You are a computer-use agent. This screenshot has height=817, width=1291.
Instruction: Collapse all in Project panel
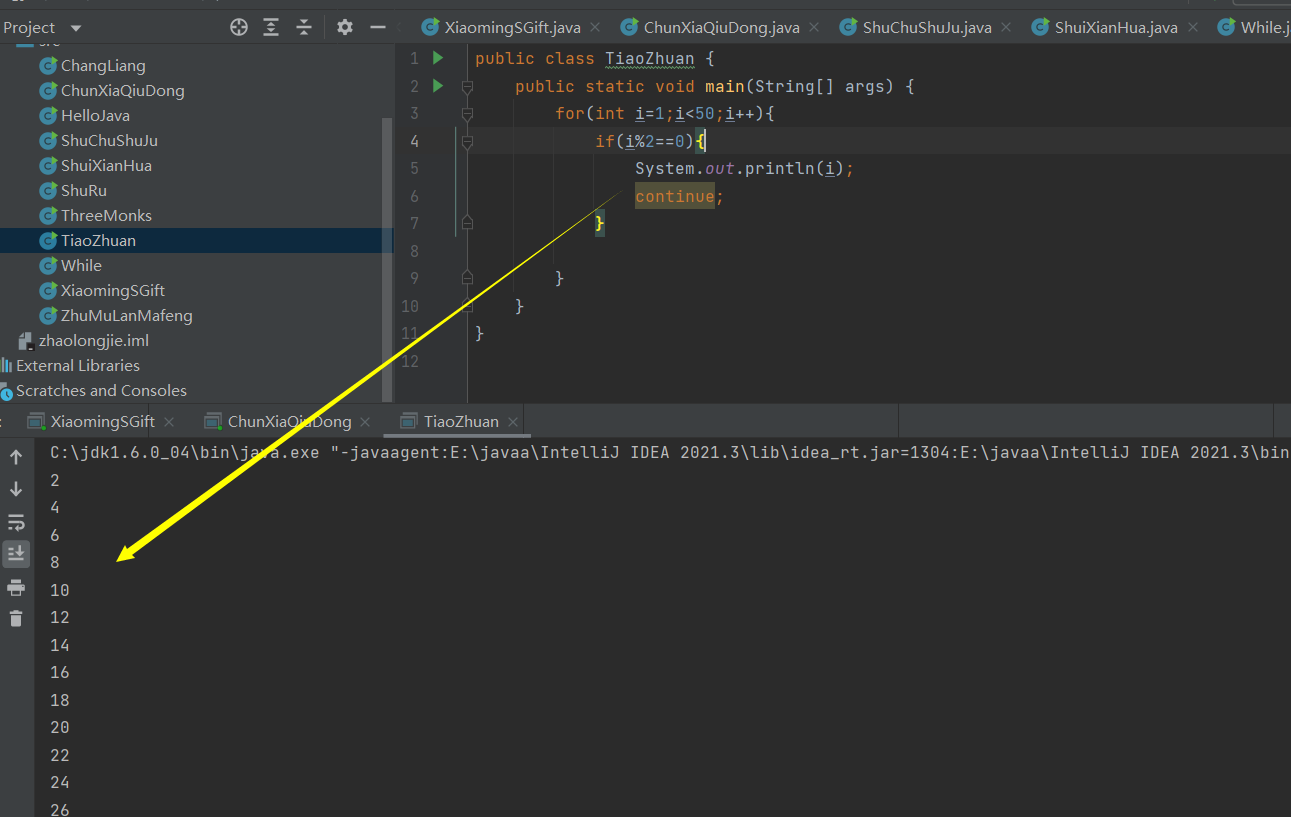pyautogui.click(x=303, y=27)
